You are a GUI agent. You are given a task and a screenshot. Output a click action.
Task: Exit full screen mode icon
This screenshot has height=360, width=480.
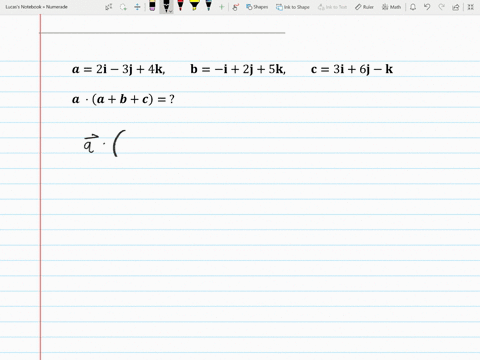tap(470, 7)
